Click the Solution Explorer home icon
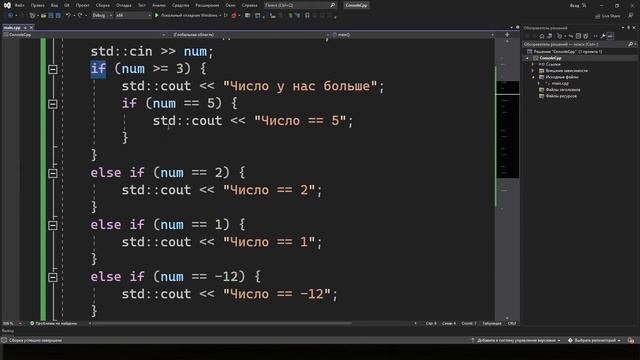The height and width of the screenshot is (360, 640). click(542, 36)
